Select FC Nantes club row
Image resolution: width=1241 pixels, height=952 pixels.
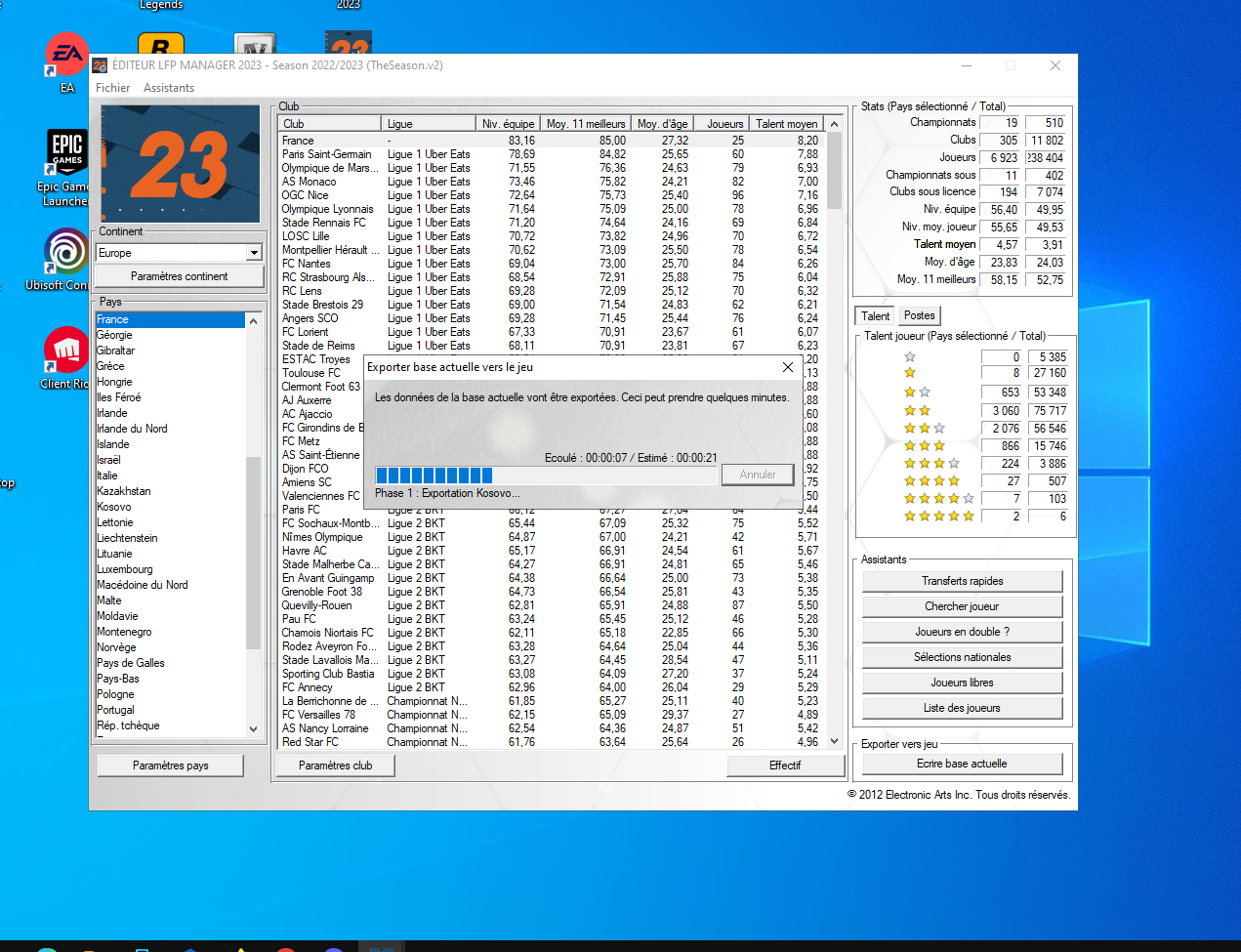pos(552,264)
